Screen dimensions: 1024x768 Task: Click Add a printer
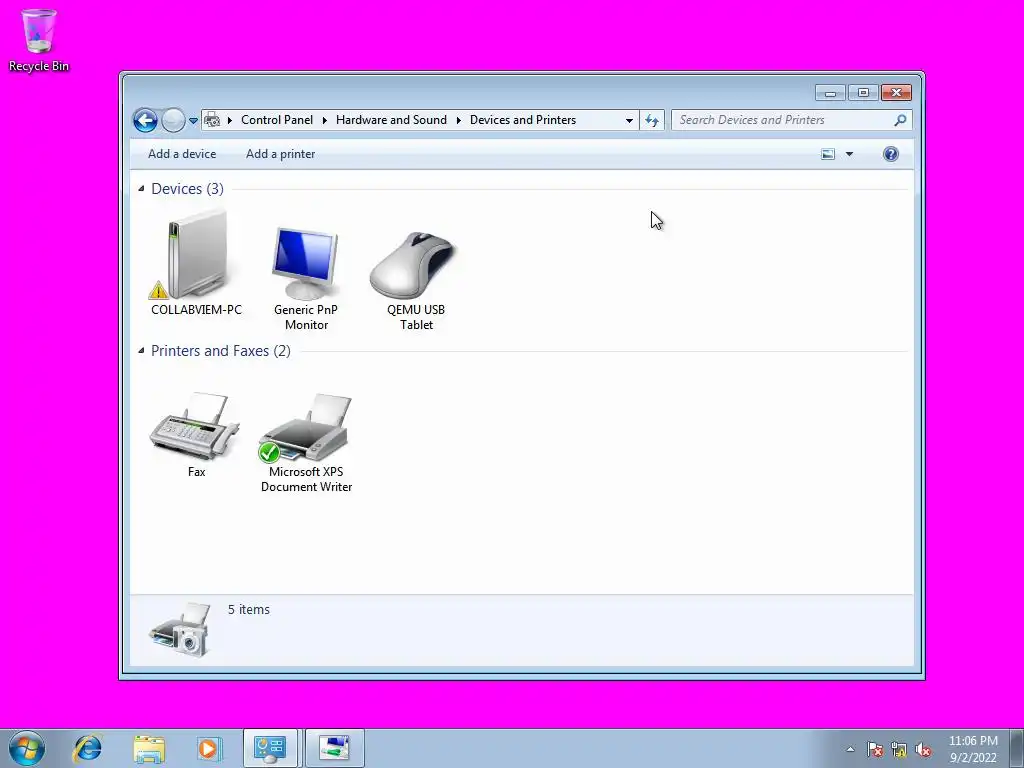tap(280, 154)
